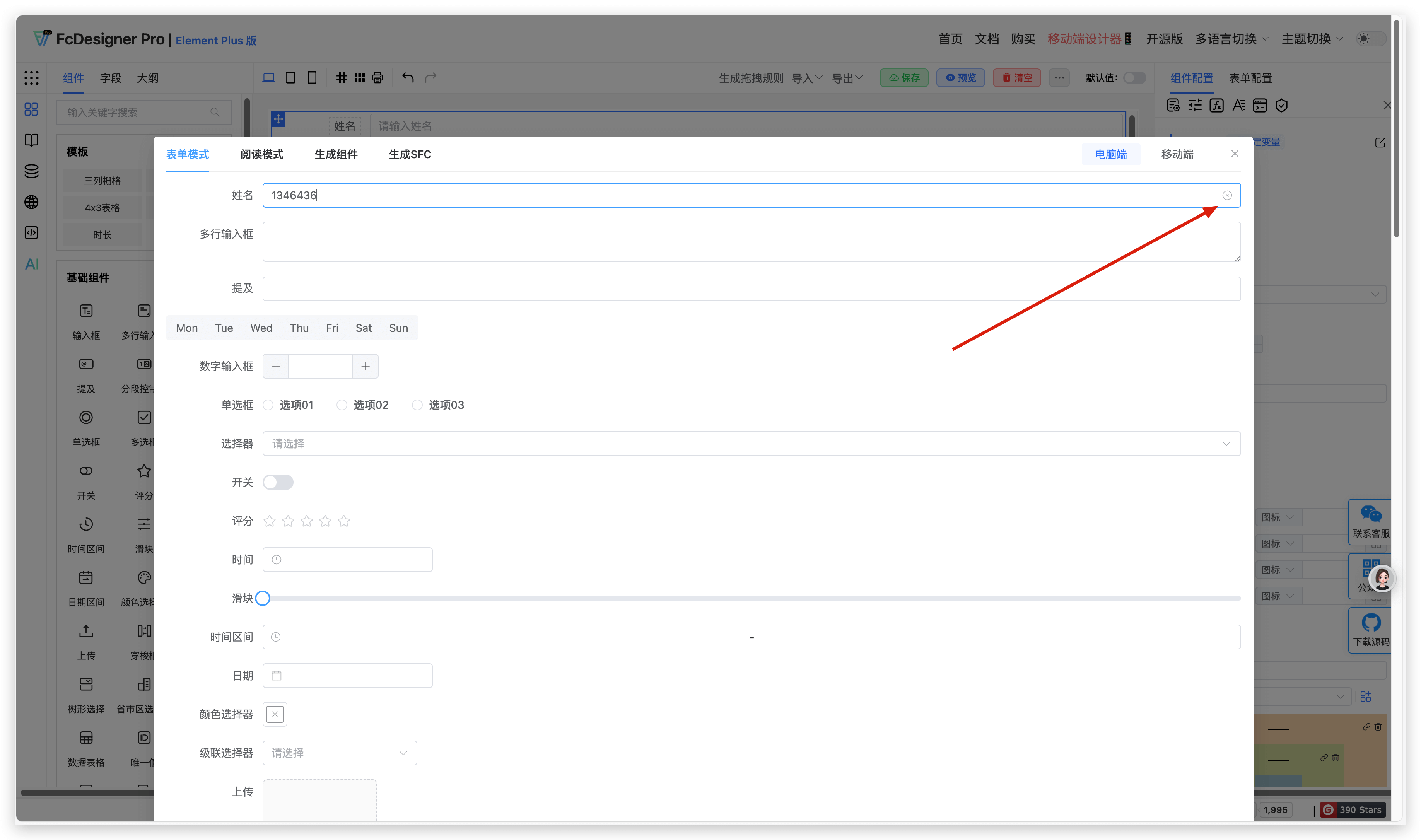Click the globe icon in left sidebar
Screen dimensions: 1421x840
click(32, 202)
